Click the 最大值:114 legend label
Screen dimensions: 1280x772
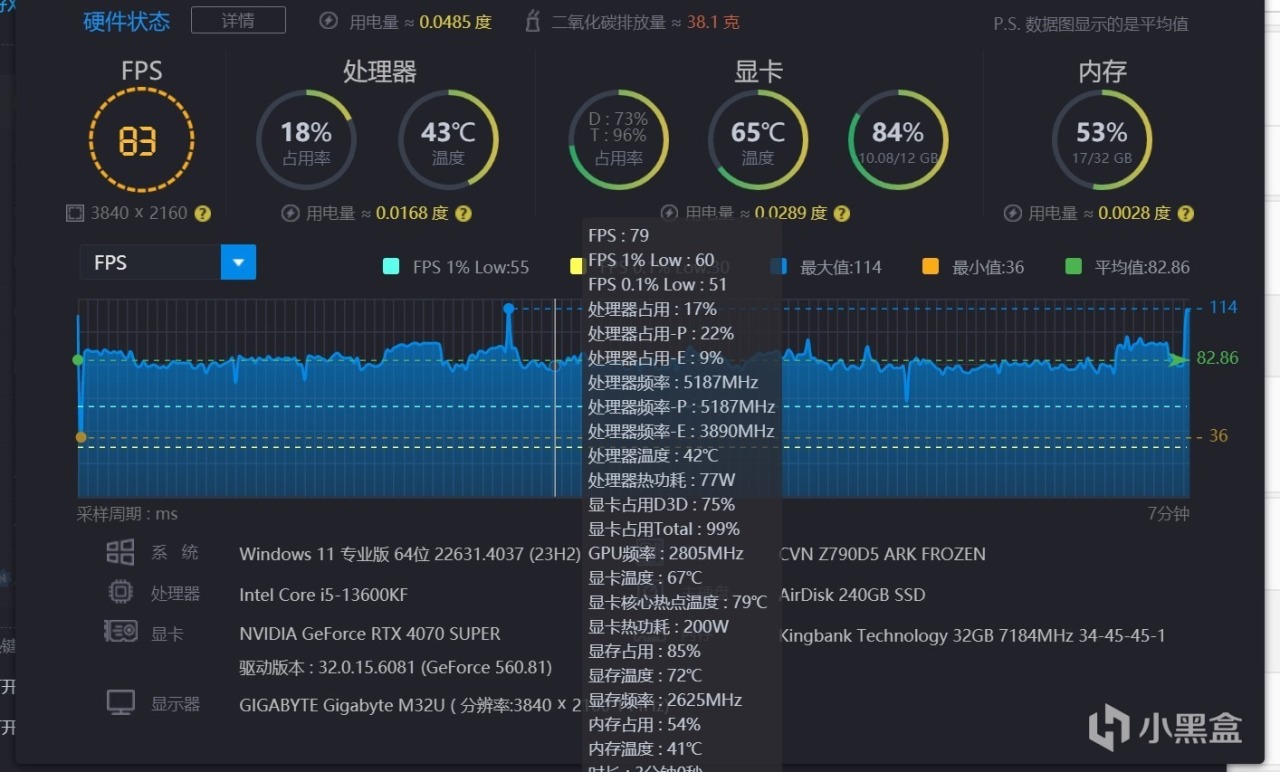[841, 267]
